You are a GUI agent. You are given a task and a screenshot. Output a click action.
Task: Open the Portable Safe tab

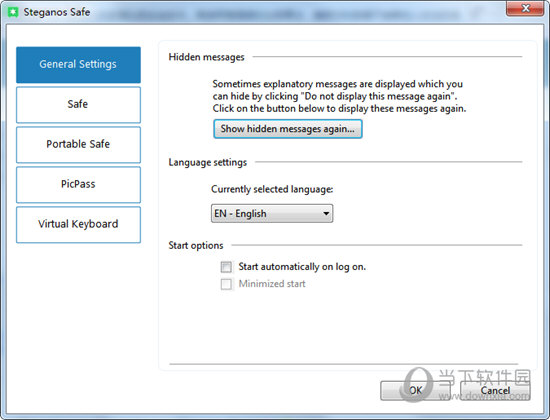coord(78,145)
